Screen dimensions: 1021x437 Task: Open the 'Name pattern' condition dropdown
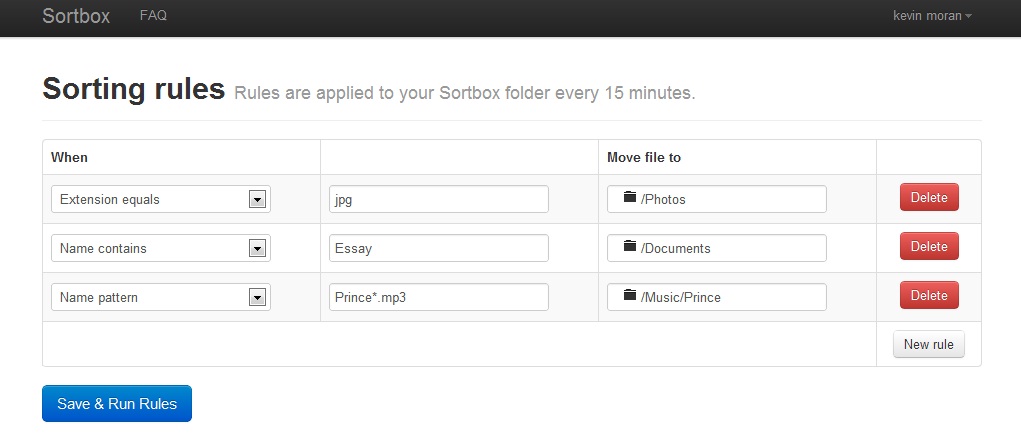(x=161, y=297)
